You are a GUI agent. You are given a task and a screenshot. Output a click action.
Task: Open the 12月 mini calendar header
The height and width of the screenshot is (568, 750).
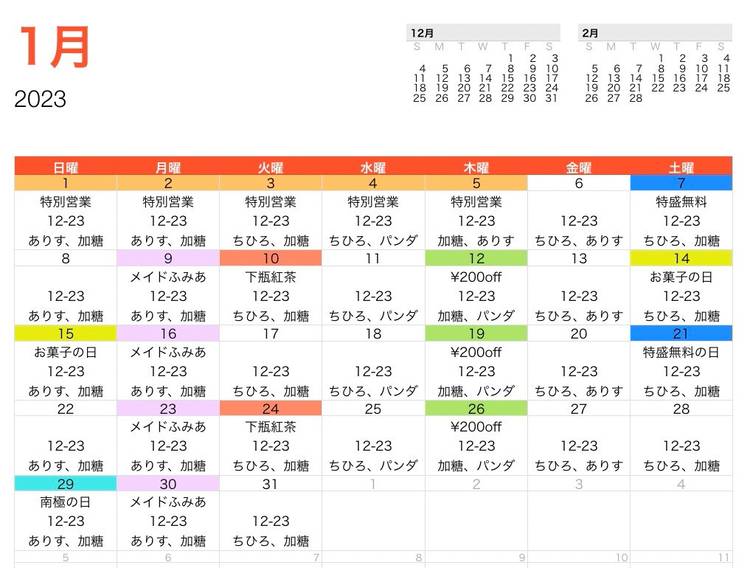coord(421,32)
